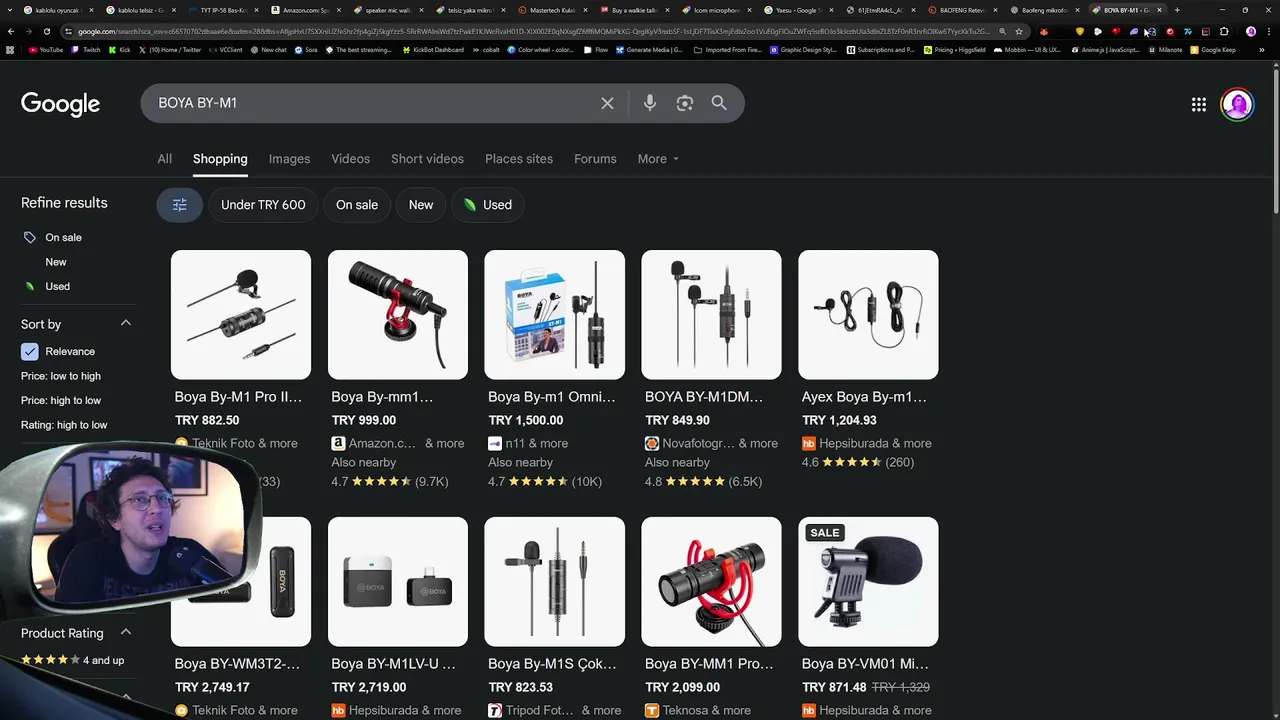Switch to the Places sites tab
The image size is (1280, 720).
[519, 159]
